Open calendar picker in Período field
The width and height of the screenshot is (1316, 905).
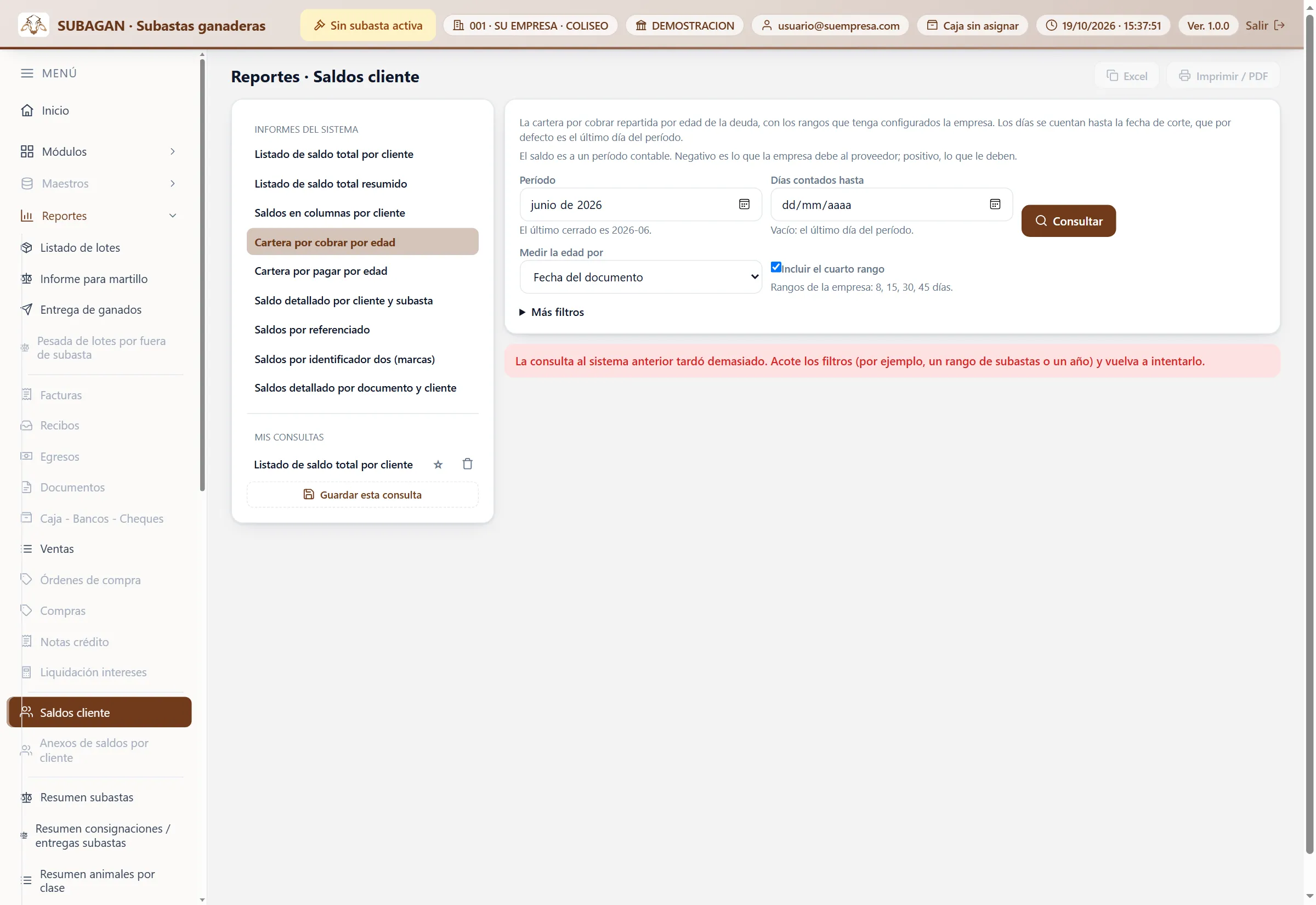(744, 204)
